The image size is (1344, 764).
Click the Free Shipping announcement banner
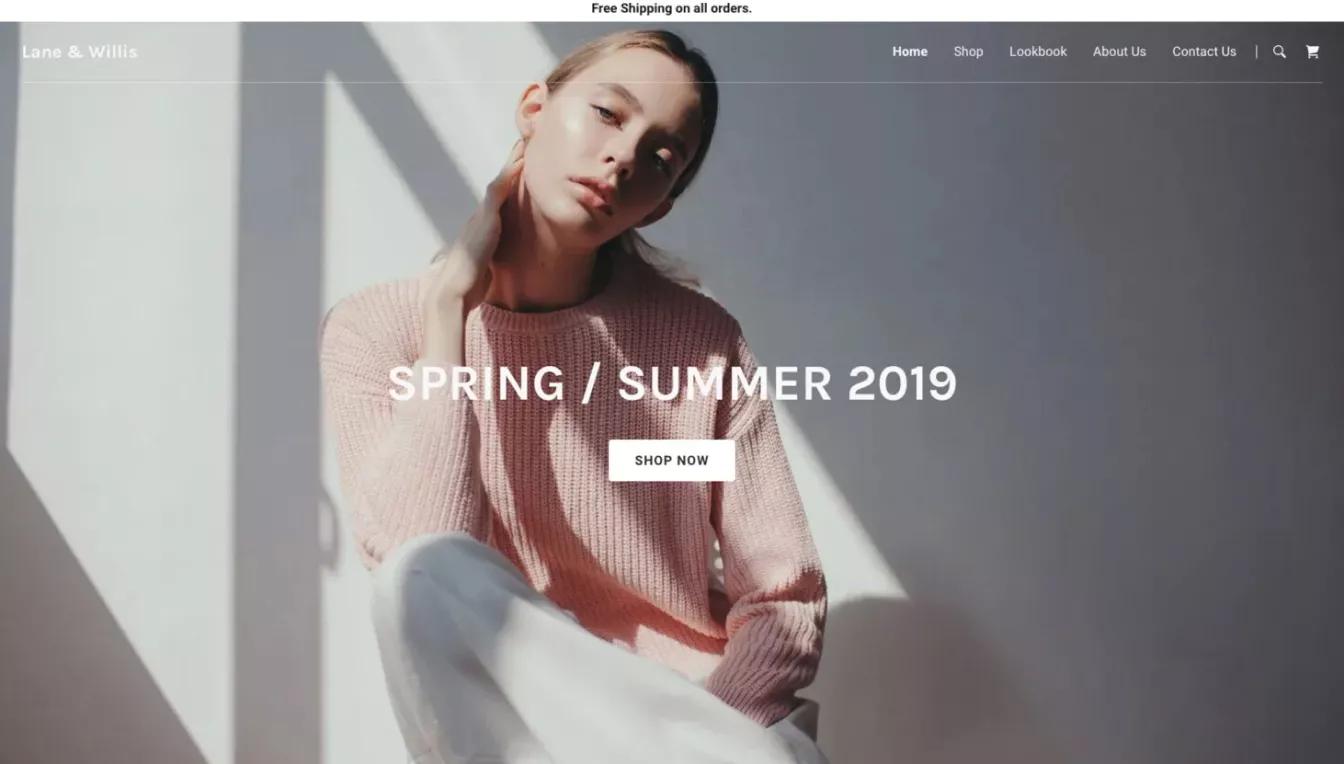click(x=672, y=9)
